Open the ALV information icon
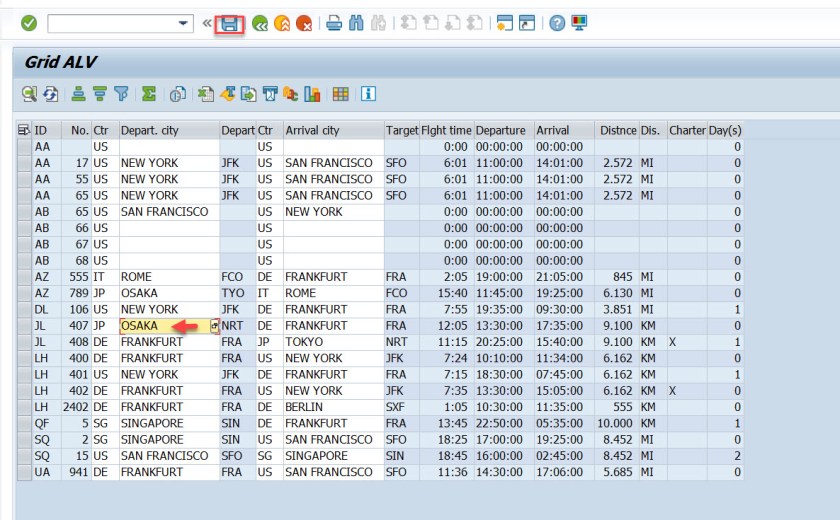This screenshot has height=520, width=840. click(x=368, y=94)
